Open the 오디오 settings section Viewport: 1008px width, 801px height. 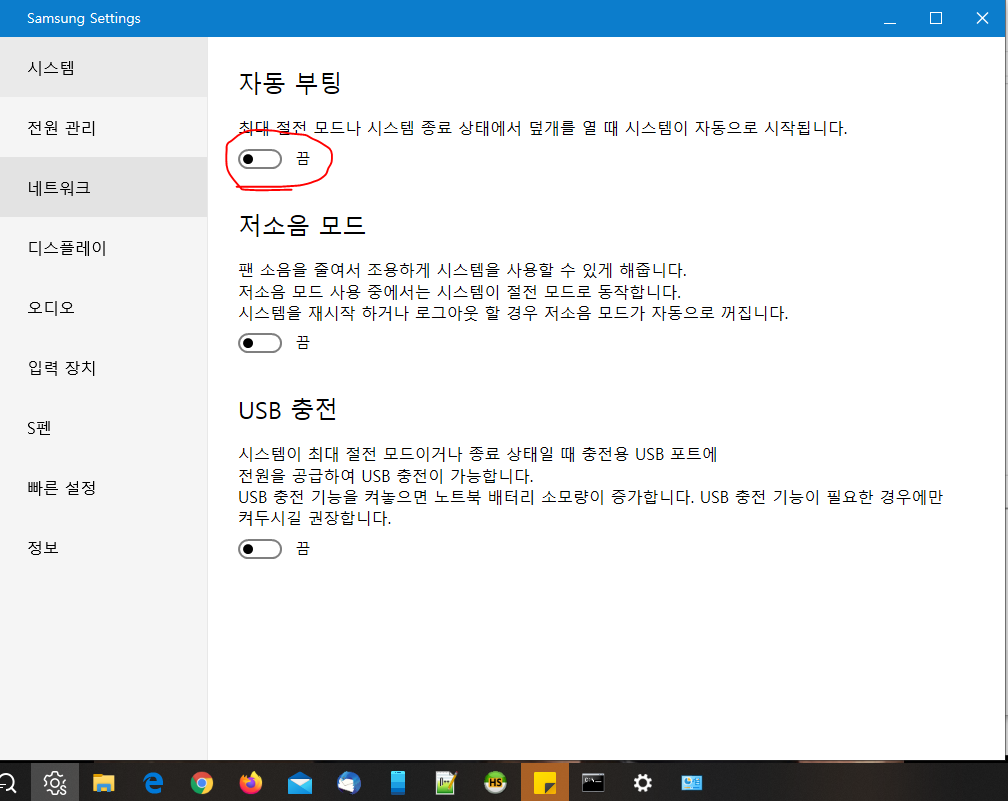click(104, 307)
